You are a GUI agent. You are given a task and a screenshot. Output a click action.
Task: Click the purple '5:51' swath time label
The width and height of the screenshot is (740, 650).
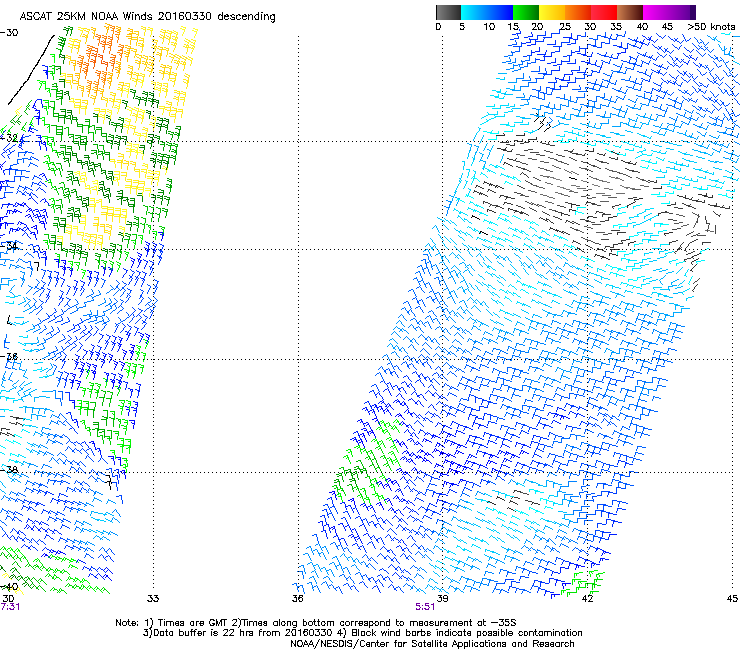425,607
